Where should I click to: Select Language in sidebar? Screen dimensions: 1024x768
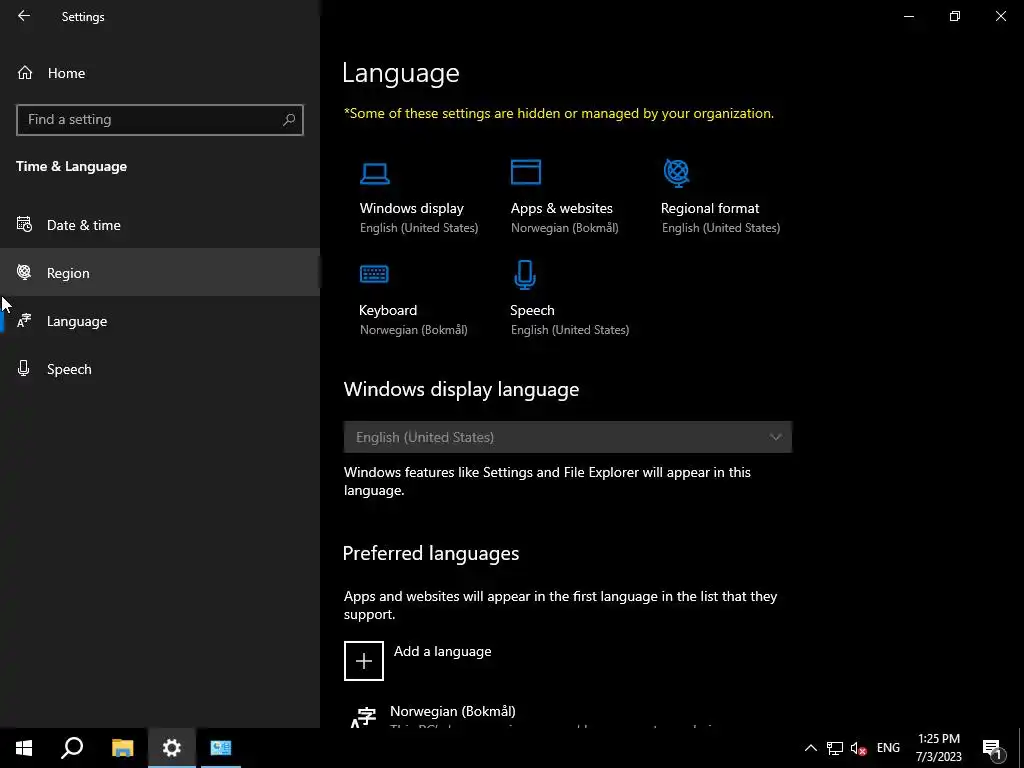pyautogui.click(x=160, y=321)
